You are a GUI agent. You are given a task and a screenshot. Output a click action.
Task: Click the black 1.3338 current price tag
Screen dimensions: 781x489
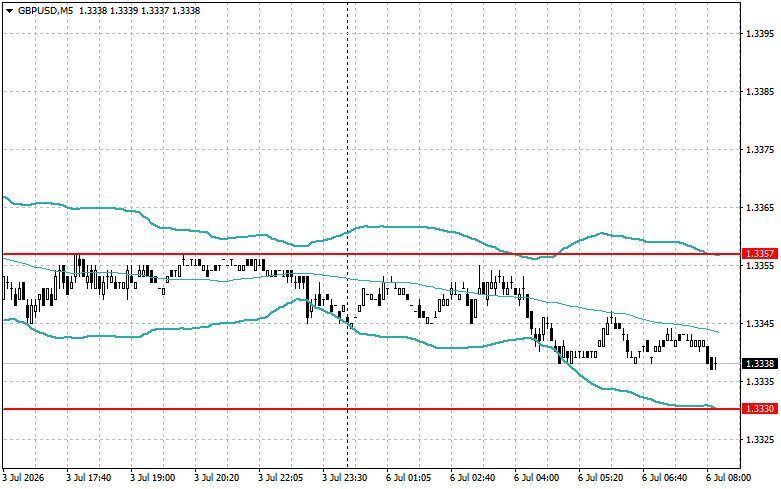760,364
